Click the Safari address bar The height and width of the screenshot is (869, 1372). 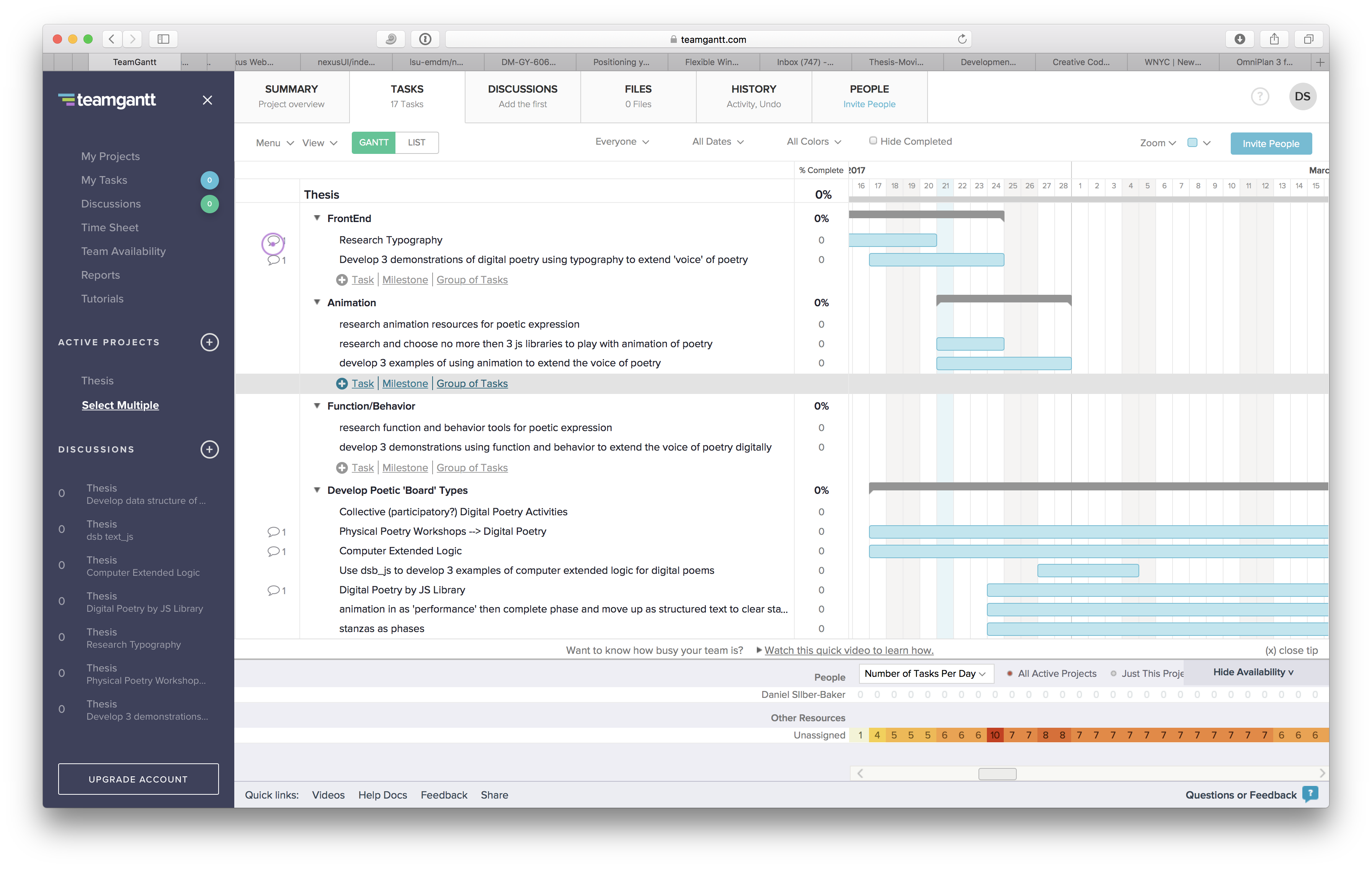coord(708,39)
